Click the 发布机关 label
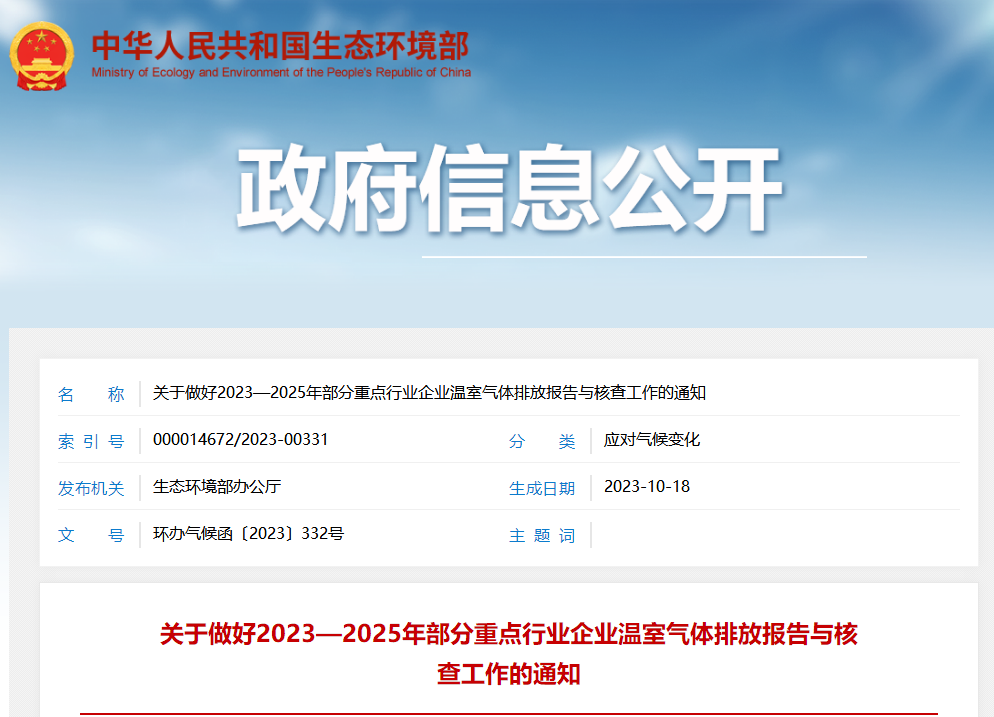 click(x=91, y=488)
